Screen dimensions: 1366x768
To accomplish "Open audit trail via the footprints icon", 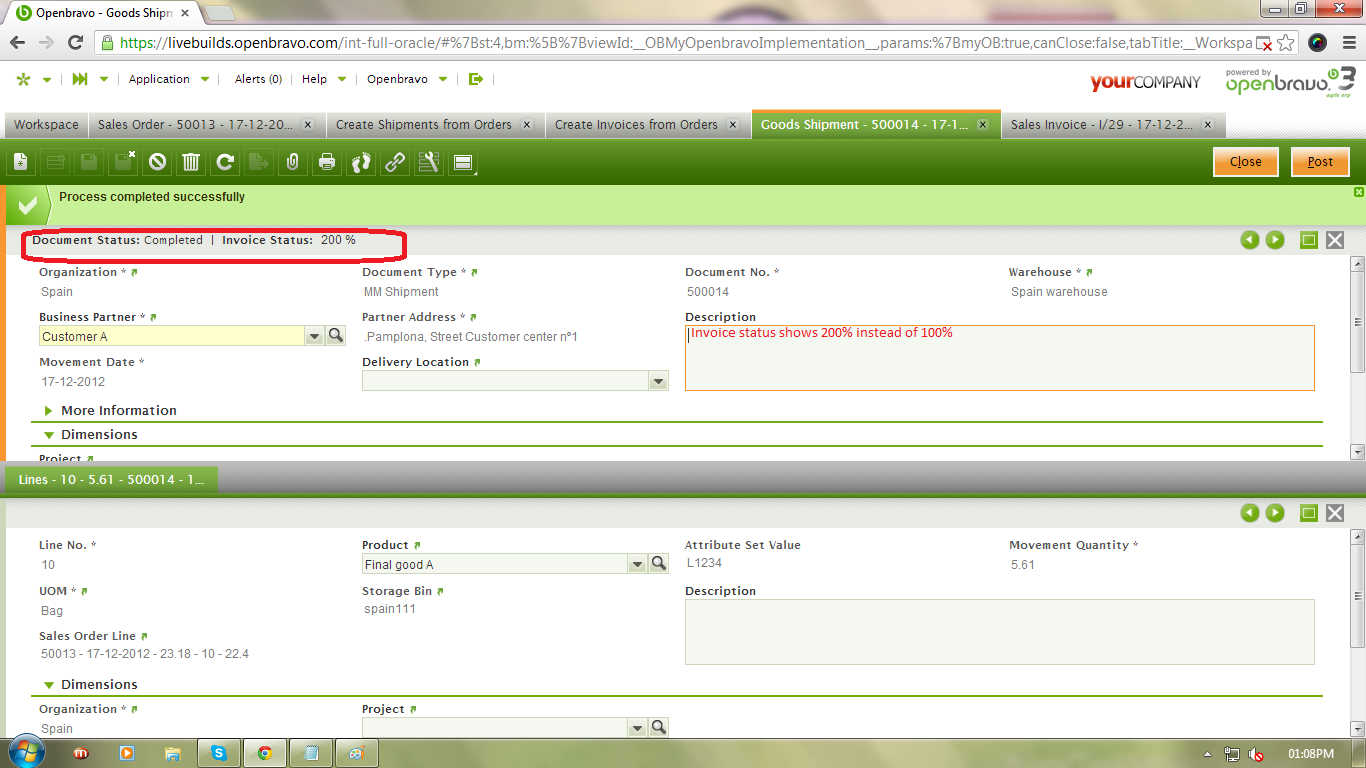I will (x=361, y=162).
